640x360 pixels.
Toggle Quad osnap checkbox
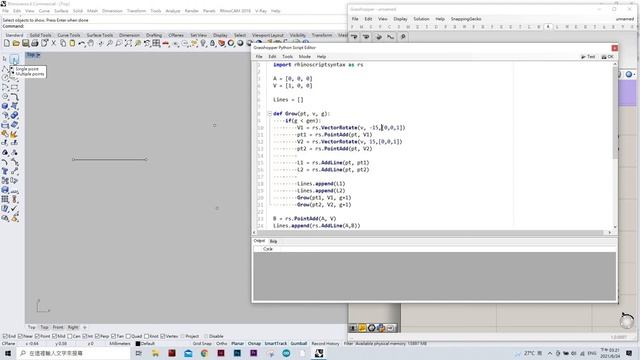128,336
